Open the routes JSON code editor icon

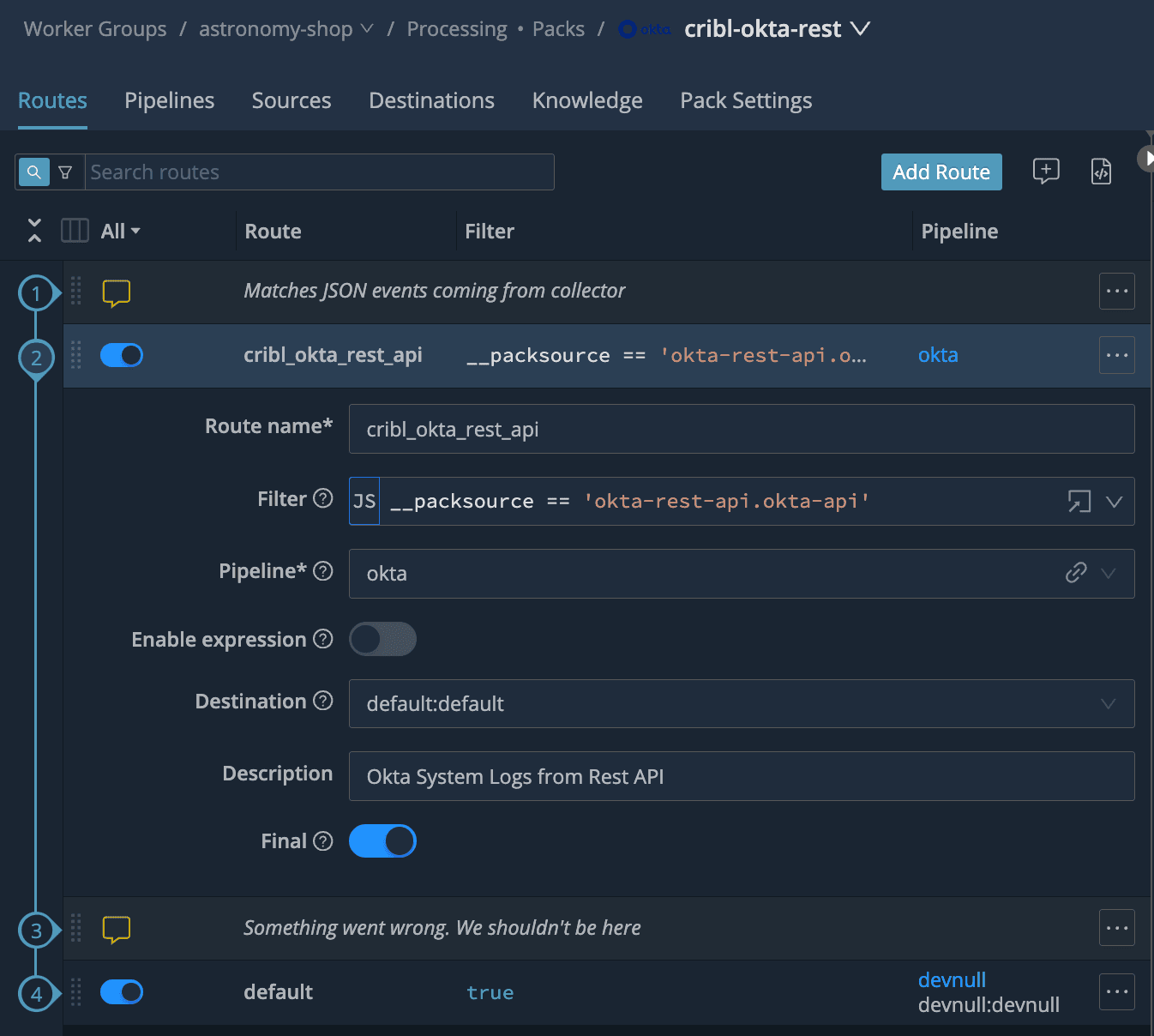[x=1101, y=172]
